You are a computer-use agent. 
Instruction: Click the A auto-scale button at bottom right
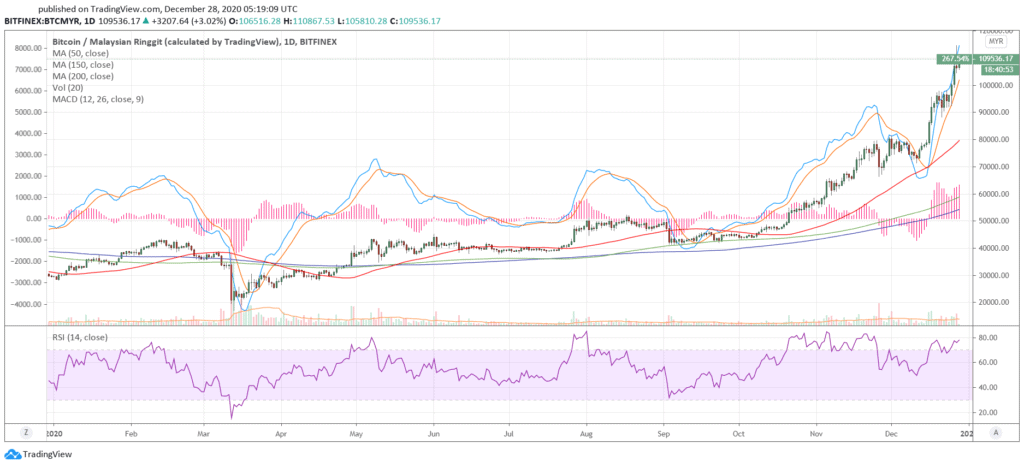click(995, 431)
